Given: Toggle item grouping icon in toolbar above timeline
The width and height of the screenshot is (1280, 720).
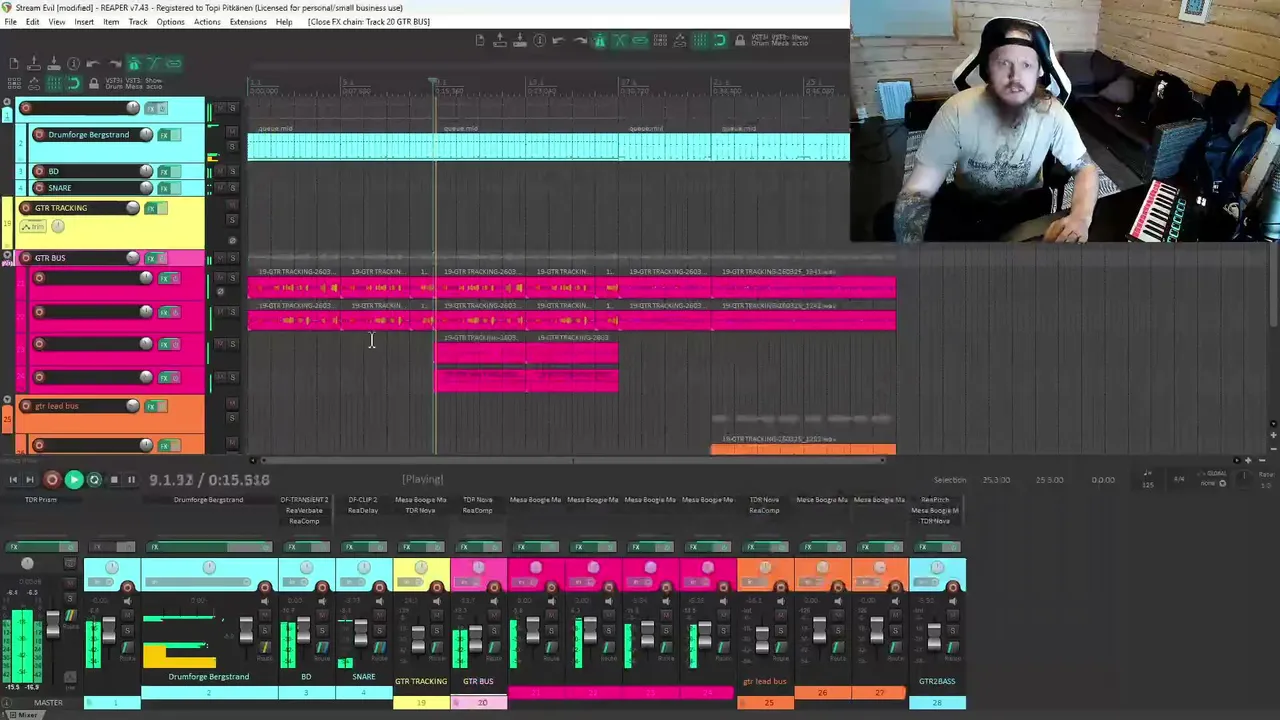Looking at the screenshot, I should pos(640,41).
